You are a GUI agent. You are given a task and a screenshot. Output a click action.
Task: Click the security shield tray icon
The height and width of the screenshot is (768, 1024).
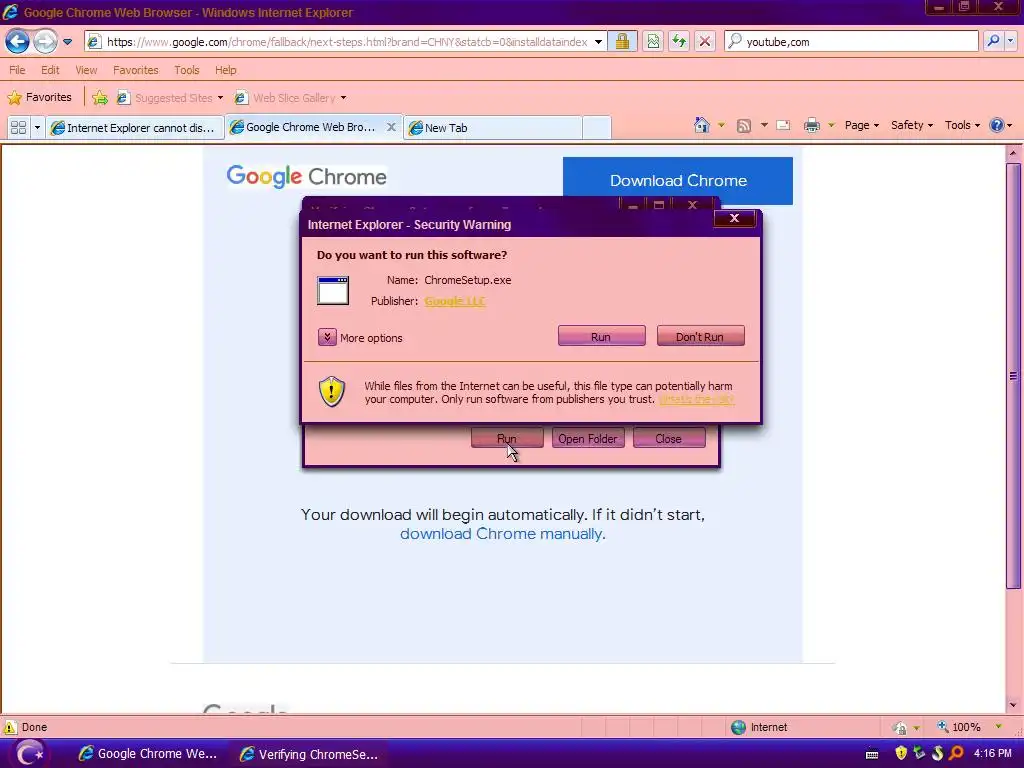pyautogui.click(x=901, y=753)
